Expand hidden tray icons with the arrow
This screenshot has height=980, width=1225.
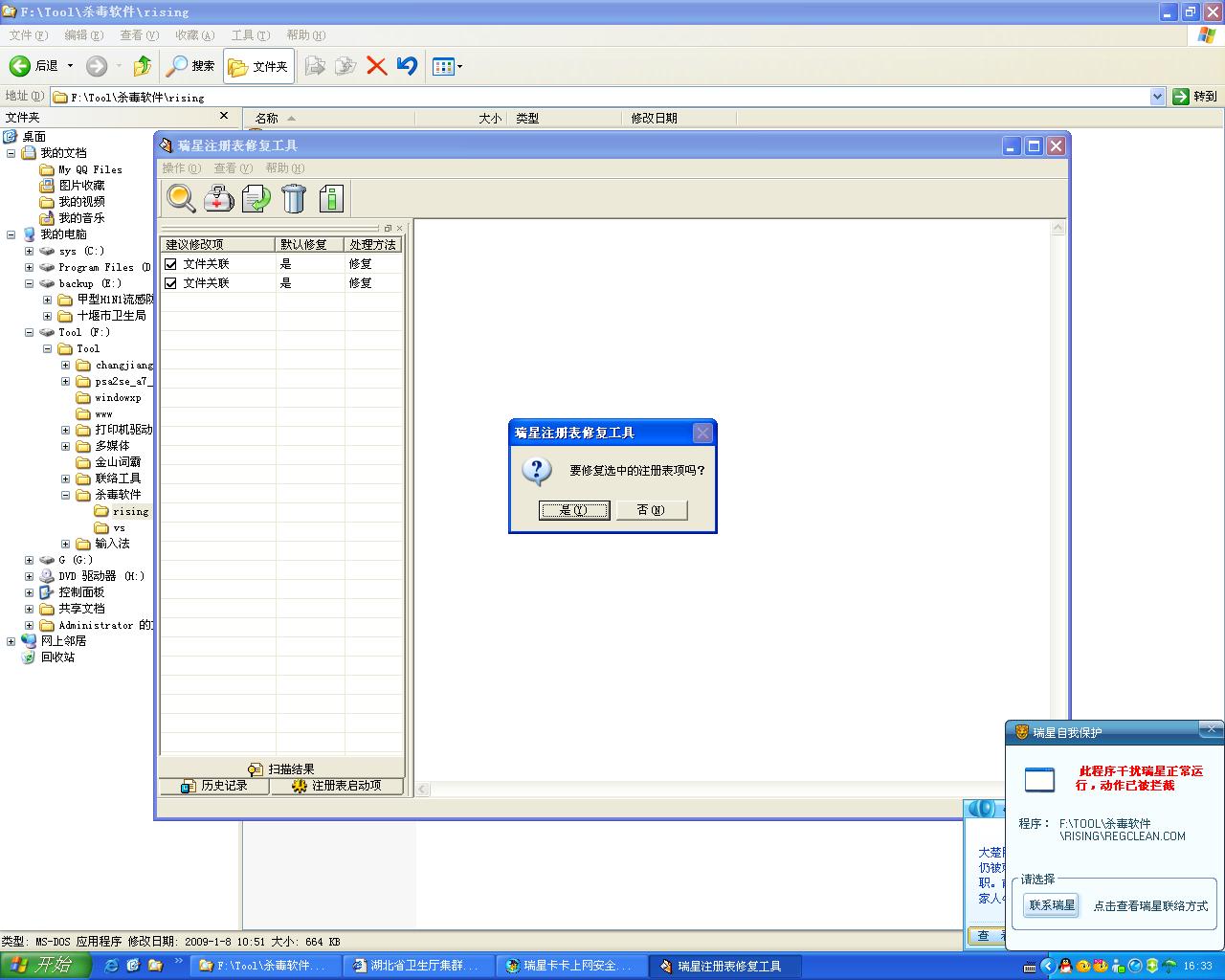pyautogui.click(x=1047, y=966)
